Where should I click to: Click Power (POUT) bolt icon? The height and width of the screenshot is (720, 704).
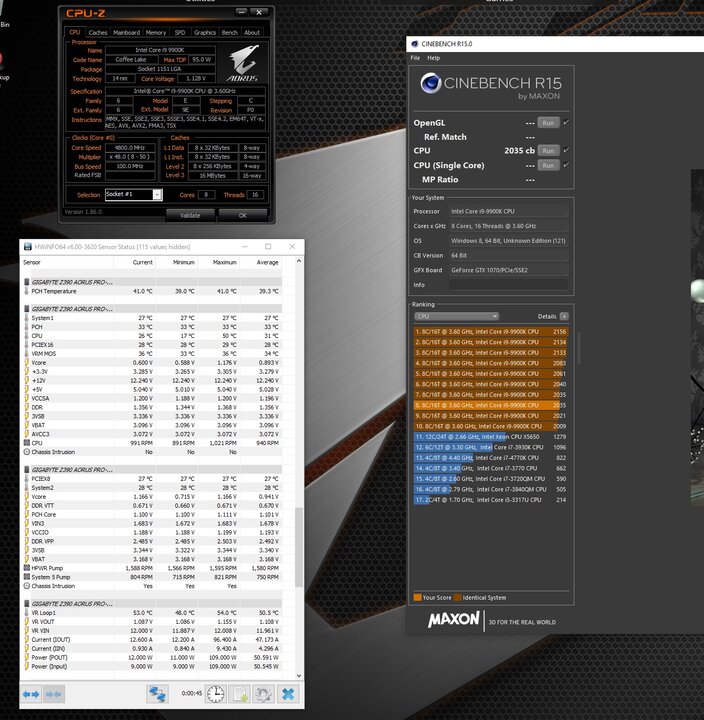(27, 658)
